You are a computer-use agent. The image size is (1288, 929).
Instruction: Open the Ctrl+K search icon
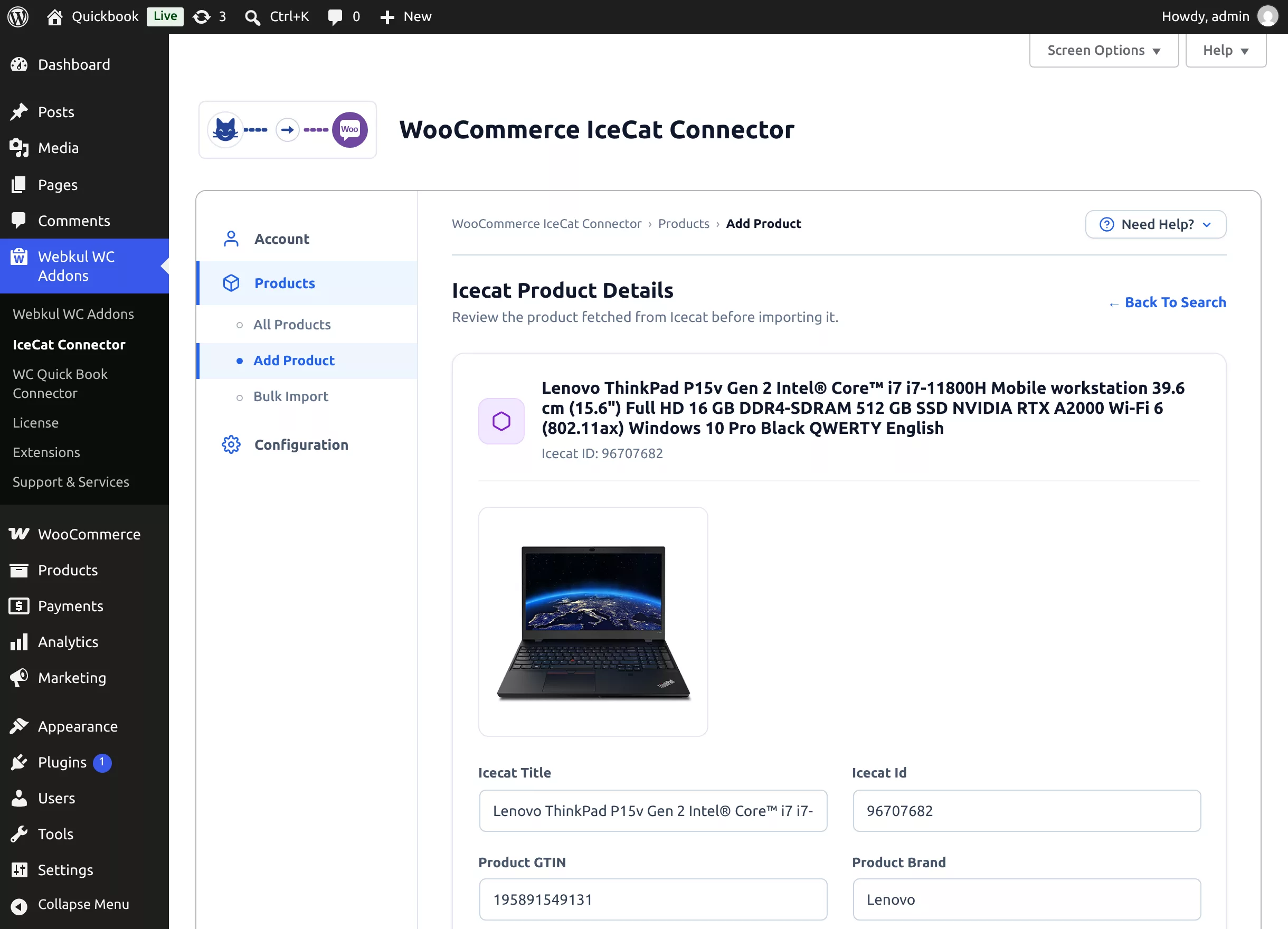tap(253, 17)
